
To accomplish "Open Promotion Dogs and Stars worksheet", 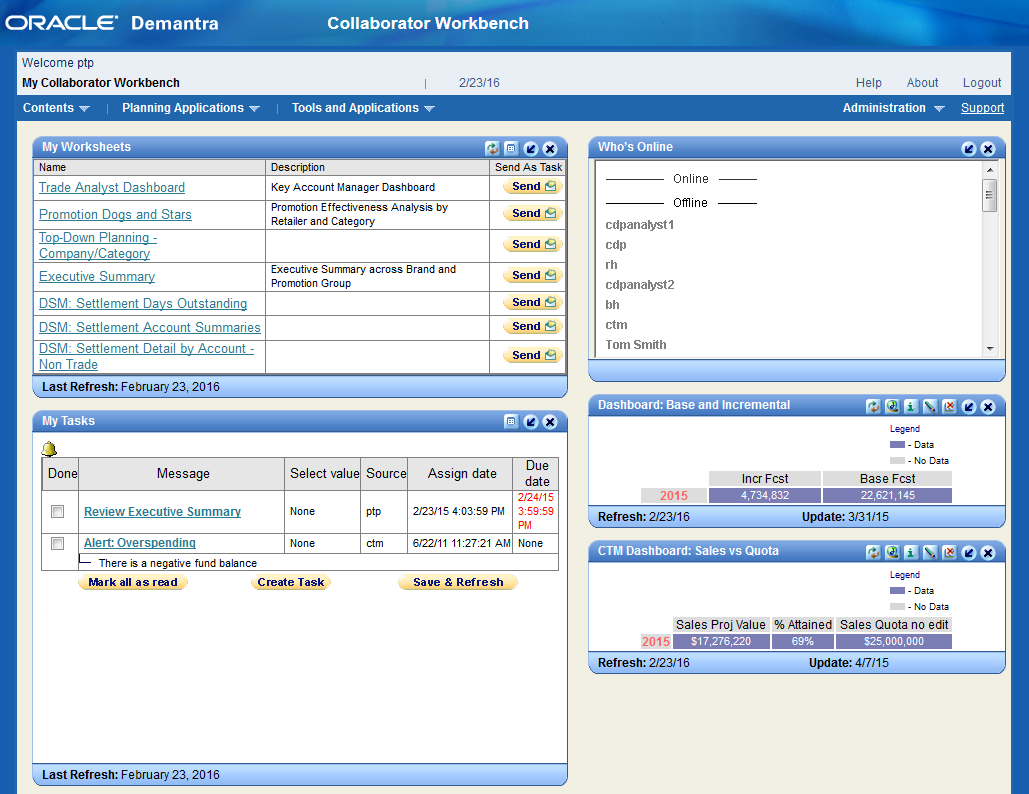I will coord(115,215).
